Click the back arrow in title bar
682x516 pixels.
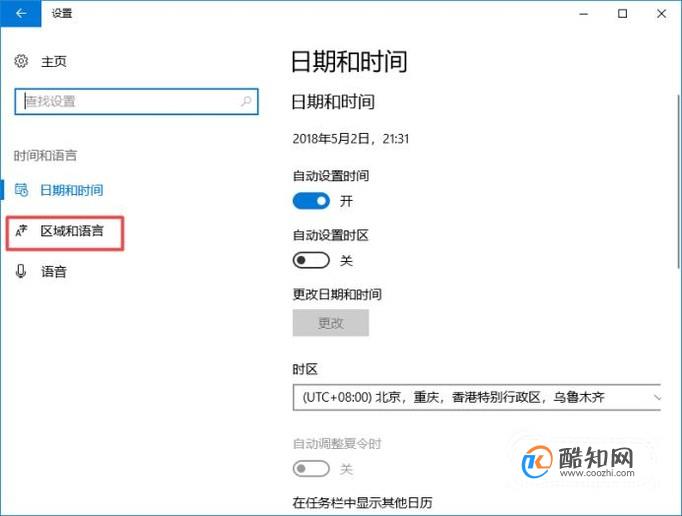click(20, 13)
